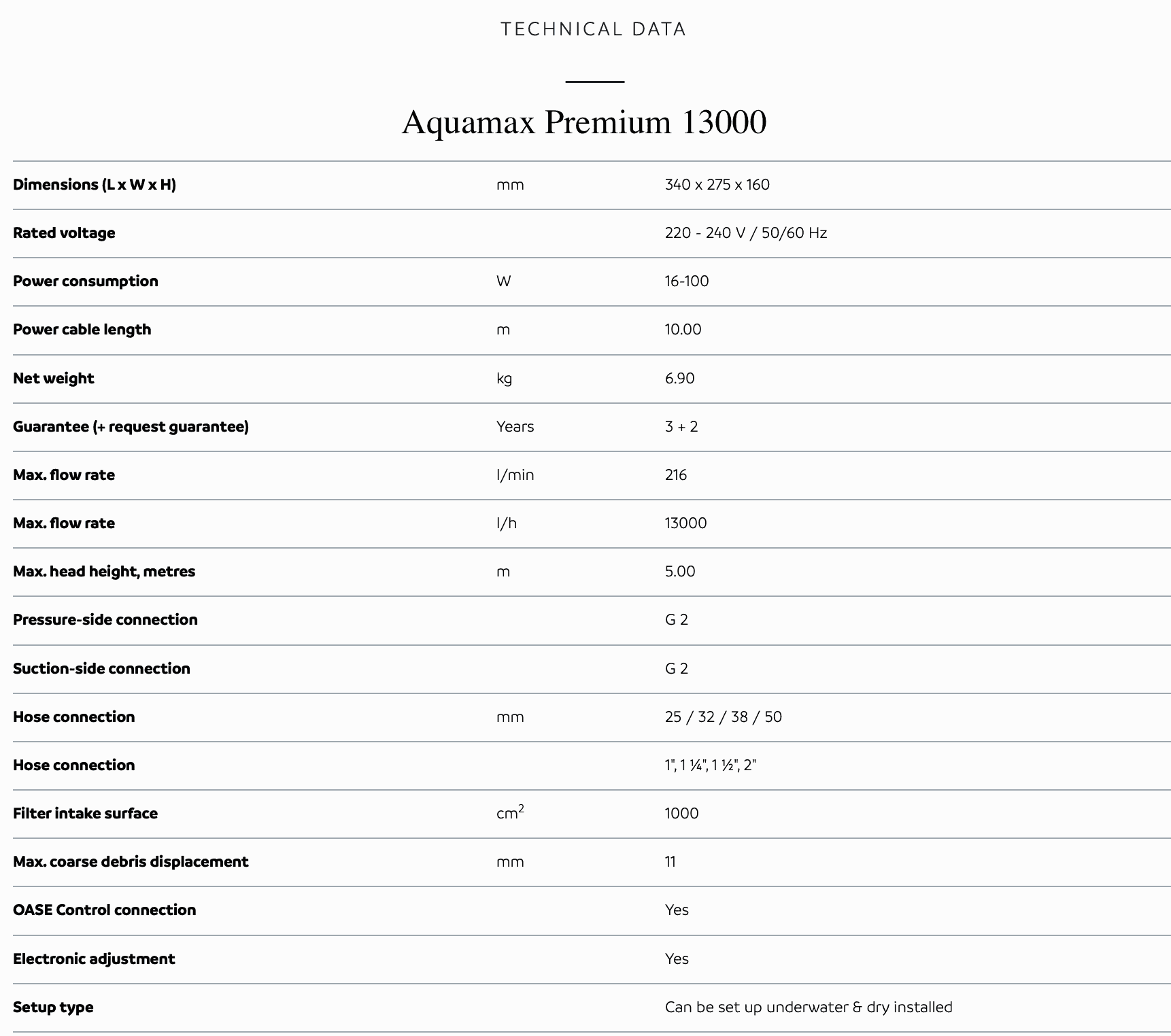Select the Power consumption label
This screenshot has width=1171, height=1036.
[86, 281]
